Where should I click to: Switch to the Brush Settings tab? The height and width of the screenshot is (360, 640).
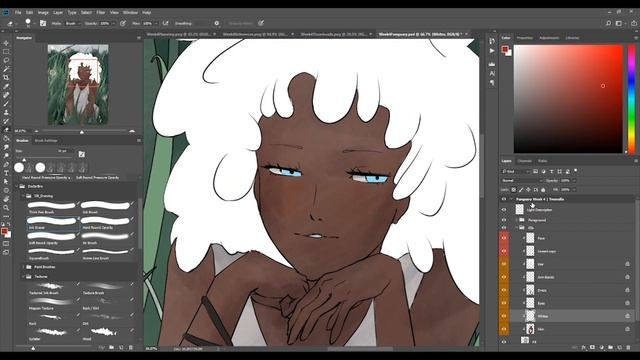(x=46, y=140)
